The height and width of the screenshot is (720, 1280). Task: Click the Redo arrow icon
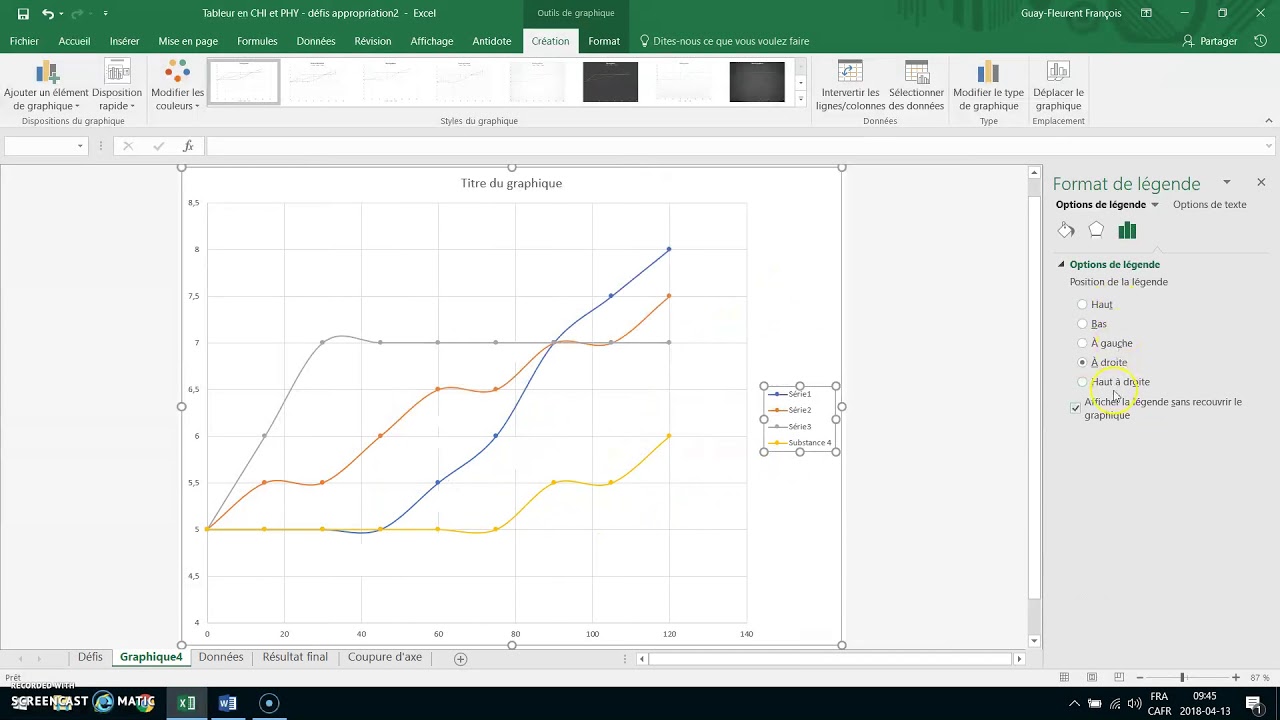coord(78,14)
